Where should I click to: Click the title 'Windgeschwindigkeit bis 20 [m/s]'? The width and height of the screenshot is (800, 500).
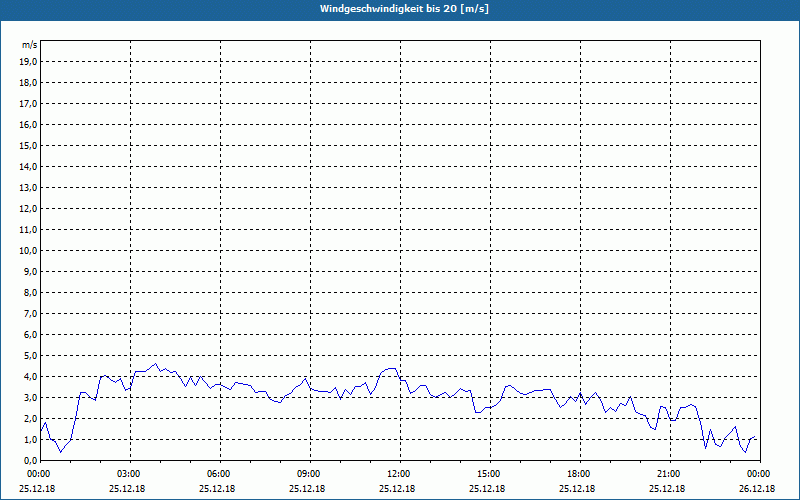(404, 9)
